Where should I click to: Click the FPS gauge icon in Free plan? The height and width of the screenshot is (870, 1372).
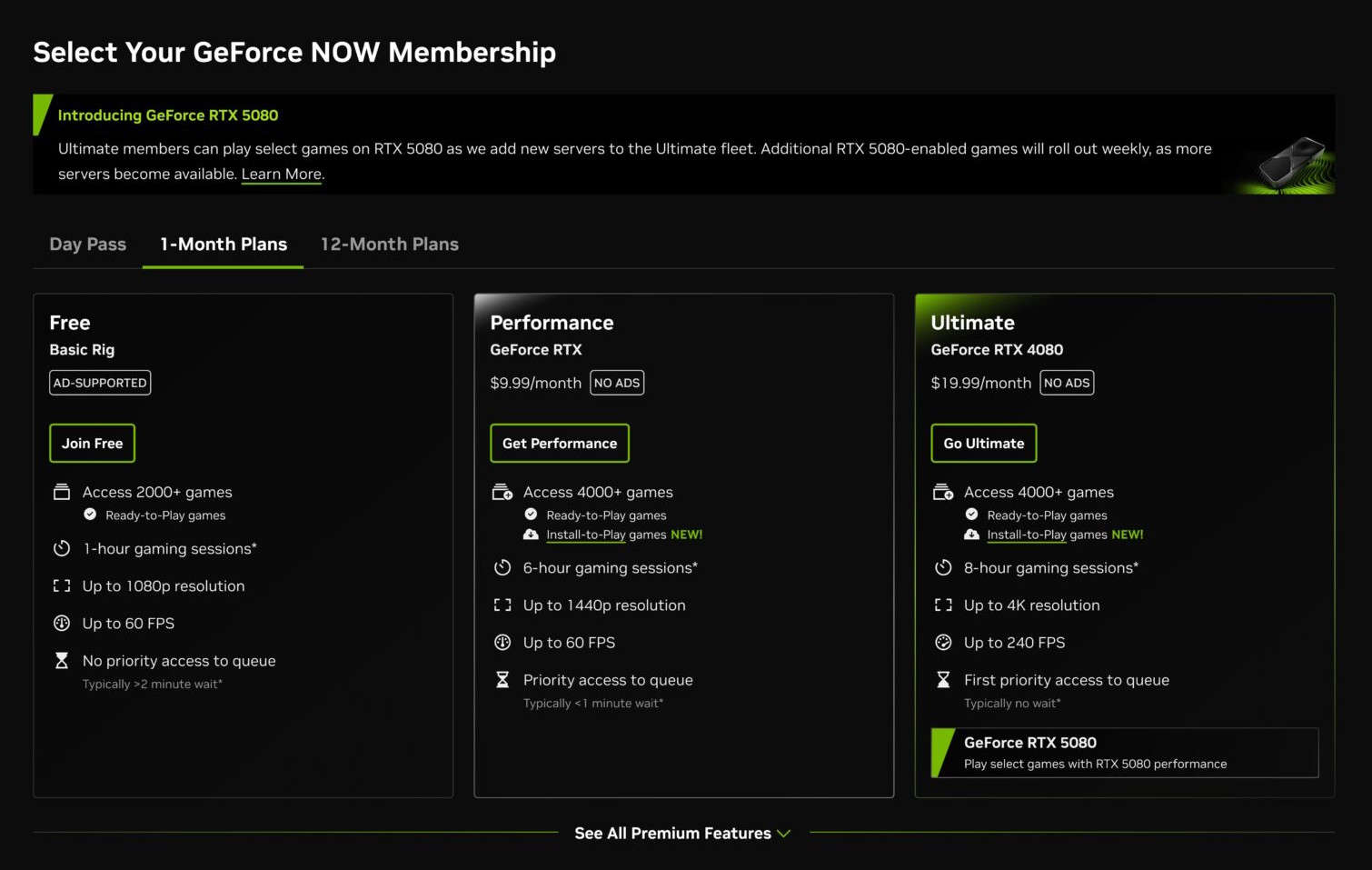point(62,623)
